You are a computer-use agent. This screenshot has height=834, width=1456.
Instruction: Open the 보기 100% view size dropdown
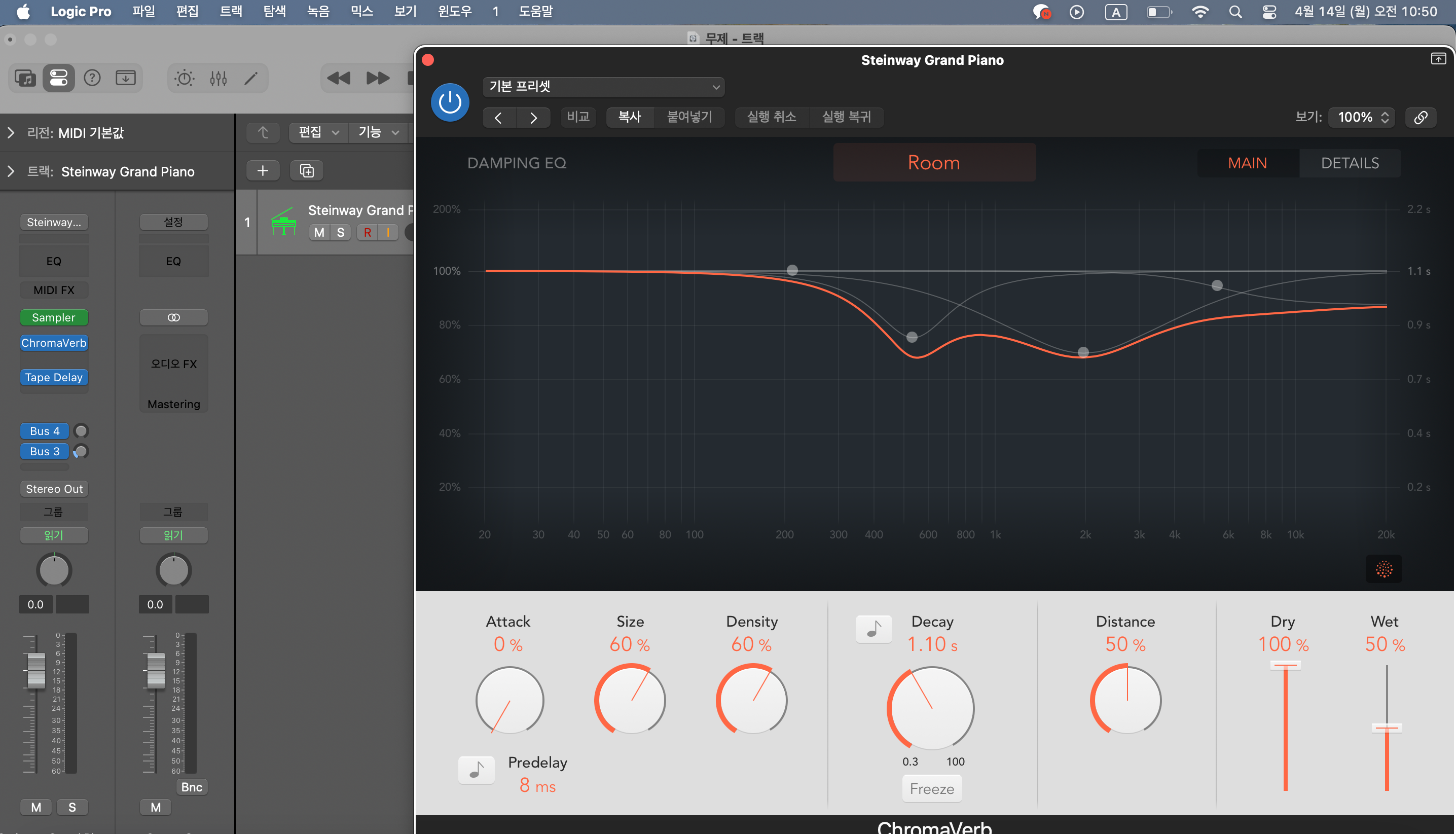click(1362, 118)
